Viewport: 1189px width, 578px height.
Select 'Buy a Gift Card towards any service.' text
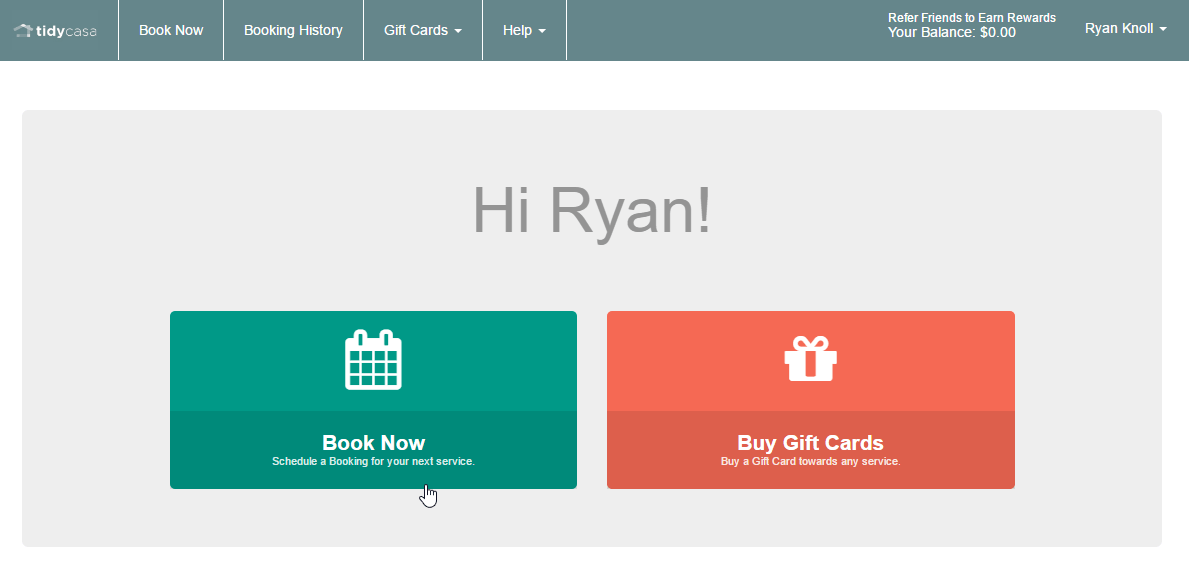811,461
